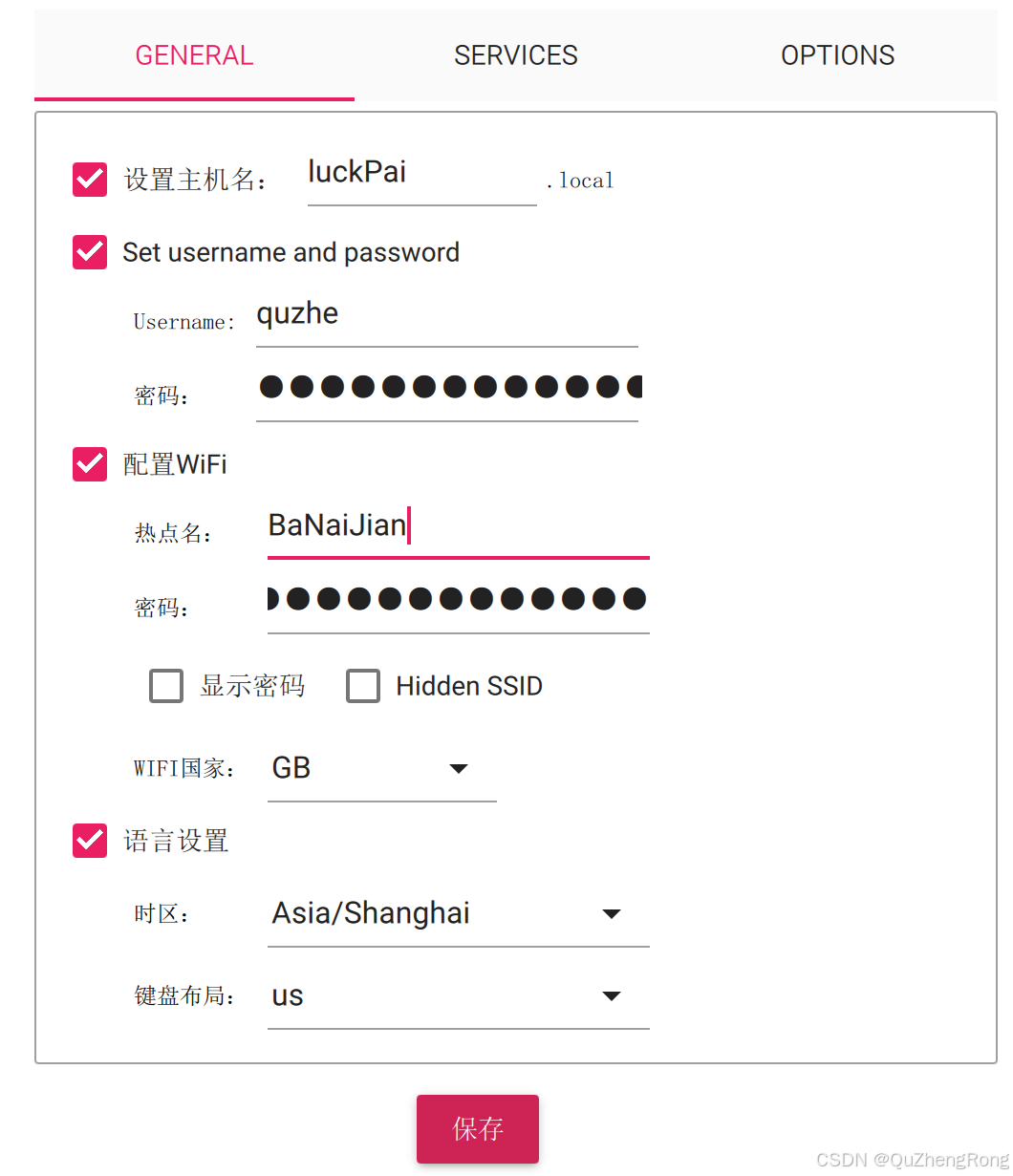Viewport: 1013px width, 1176px height.
Task: Select the GENERAL tab
Action: point(194,55)
